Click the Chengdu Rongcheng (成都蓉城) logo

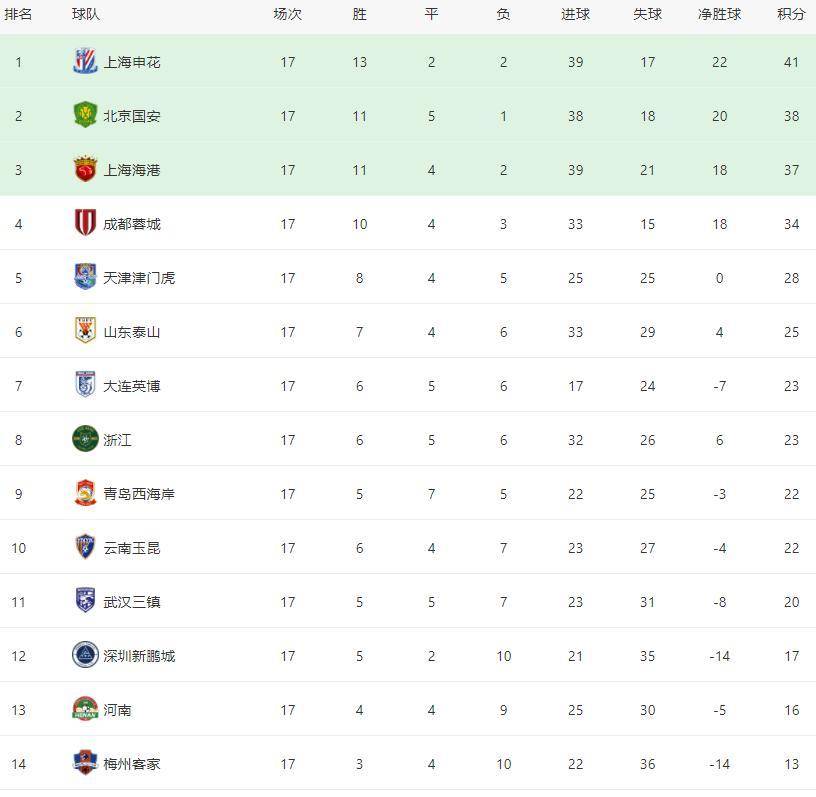(x=85, y=224)
